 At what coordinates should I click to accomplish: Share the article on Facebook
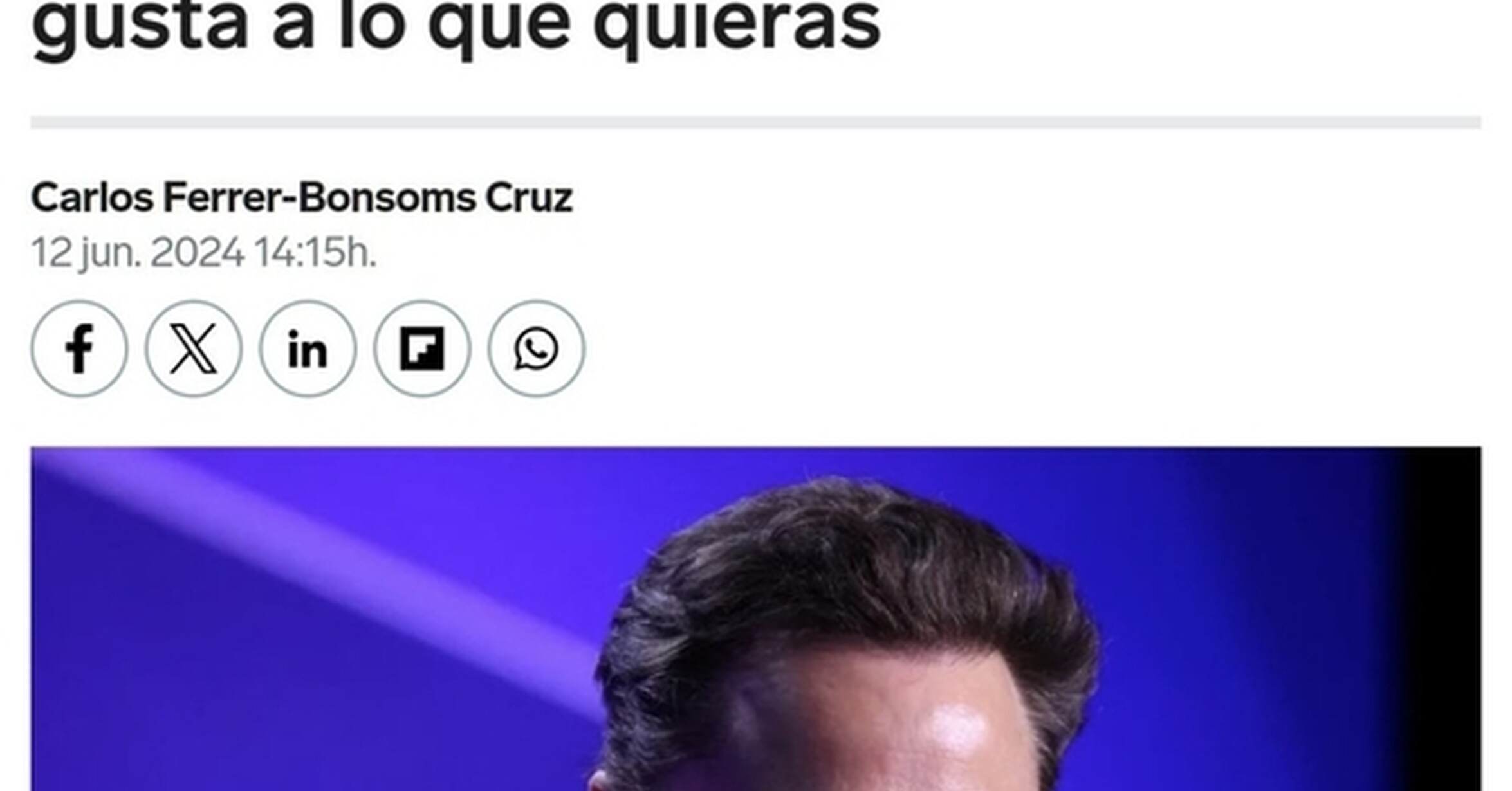[79, 349]
